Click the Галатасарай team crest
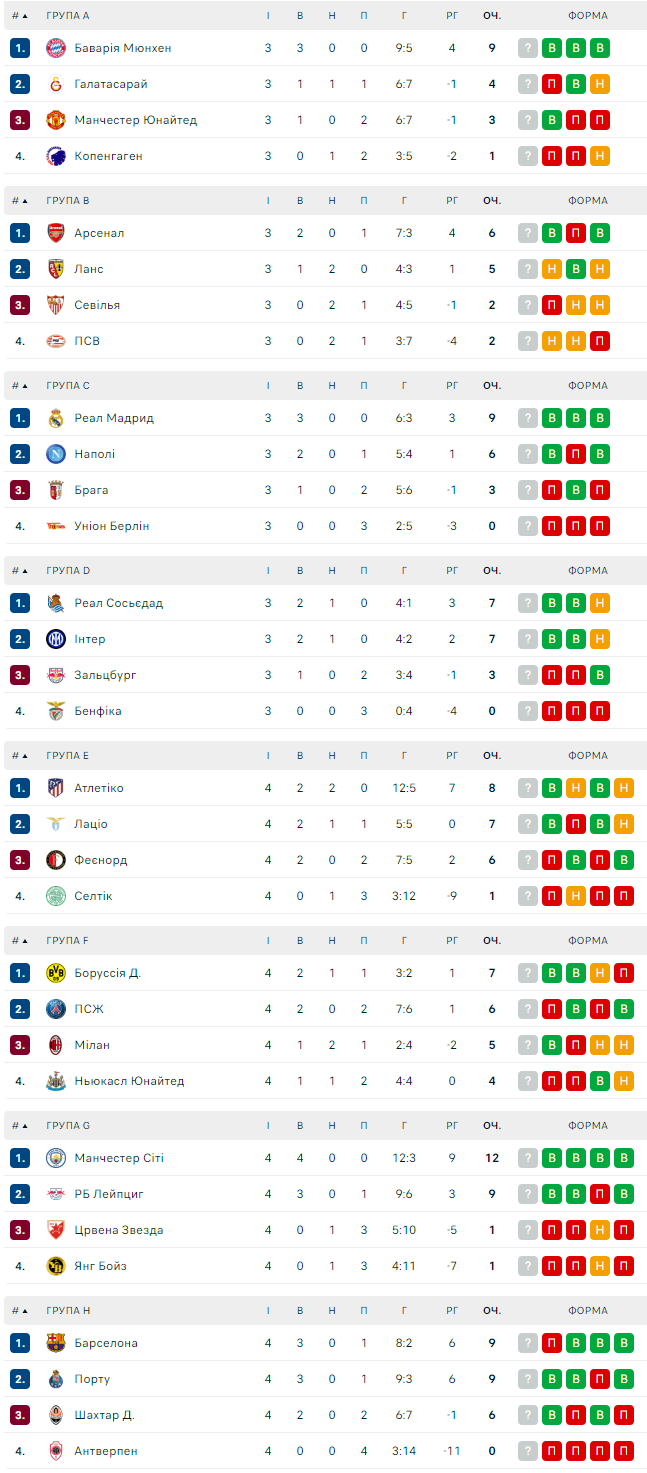Screen dimensions: 647x1473 point(56,84)
